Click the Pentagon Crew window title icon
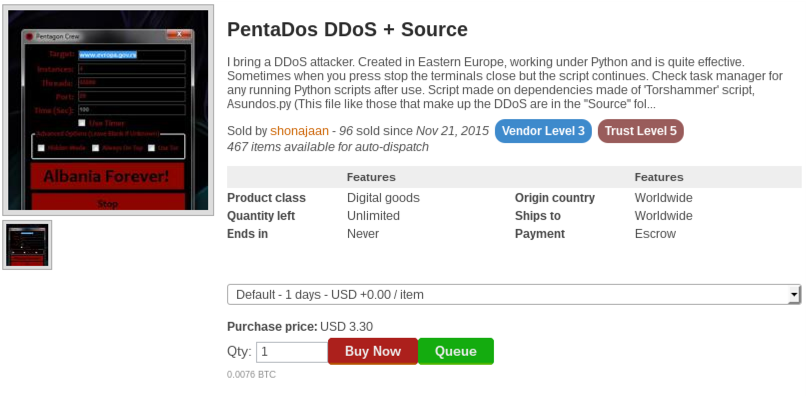 (29, 37)
